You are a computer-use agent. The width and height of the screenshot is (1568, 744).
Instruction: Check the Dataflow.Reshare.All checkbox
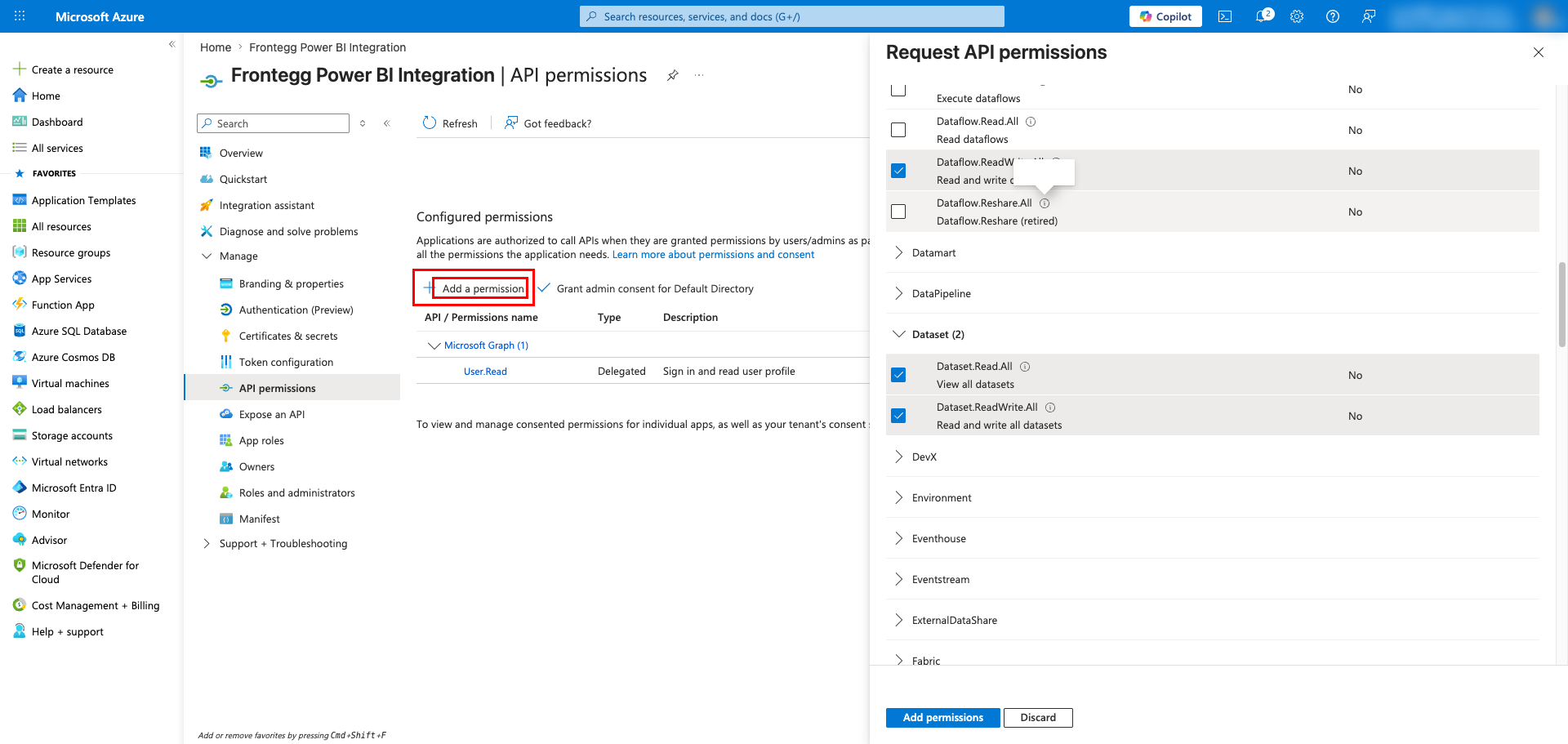point(898,212)
